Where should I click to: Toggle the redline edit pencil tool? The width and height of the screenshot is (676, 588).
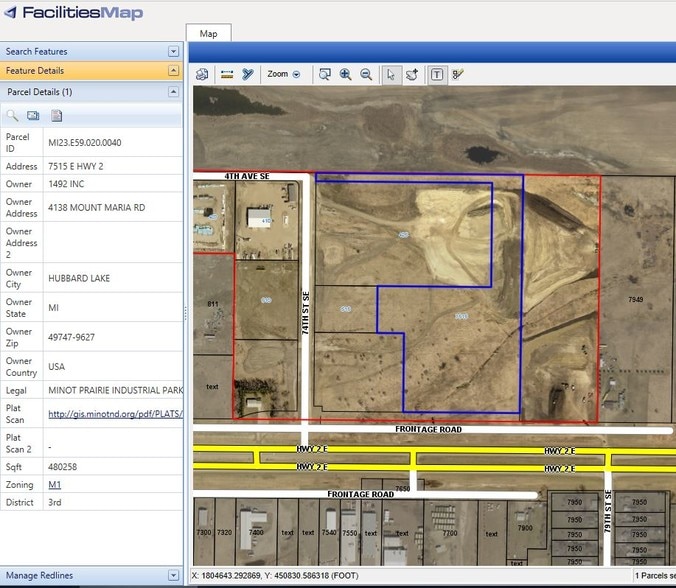coord(458,74)
